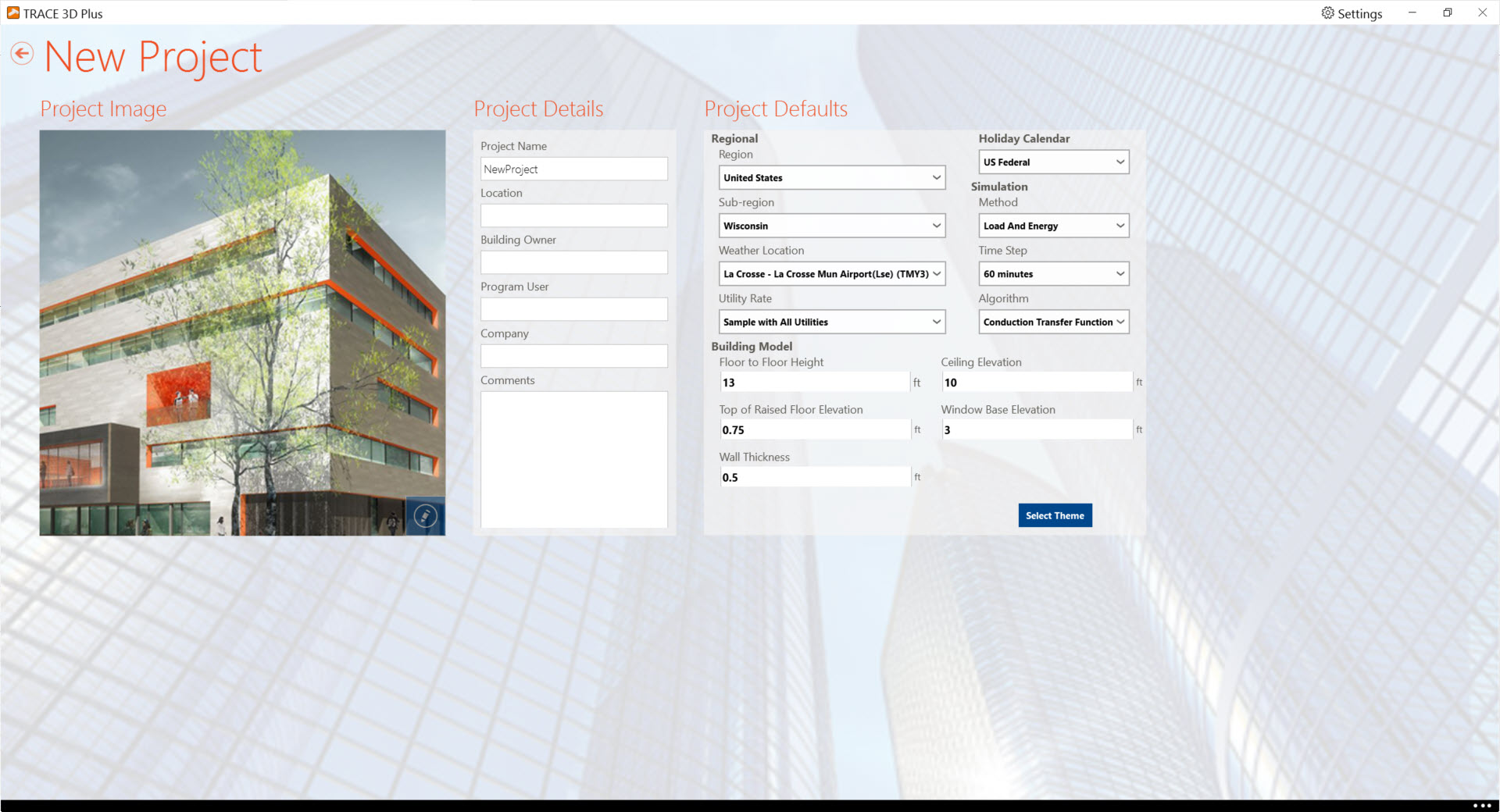The image size is (1500, 812).
Task: Select the Wall Thickness input field
Action: point(814,478)
